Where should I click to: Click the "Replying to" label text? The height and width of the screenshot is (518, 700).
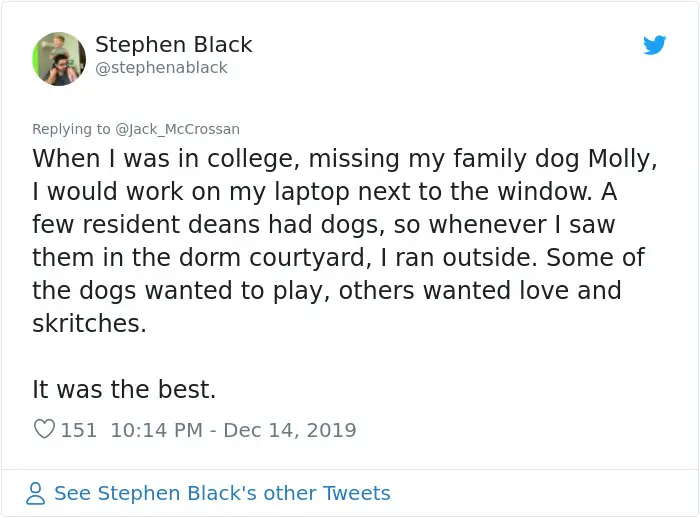pyautogui.click(x=72, y=129)
